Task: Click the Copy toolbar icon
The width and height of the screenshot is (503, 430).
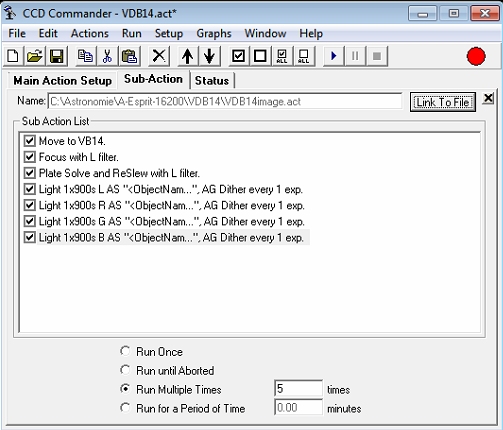Action: [x=85, y=56]
